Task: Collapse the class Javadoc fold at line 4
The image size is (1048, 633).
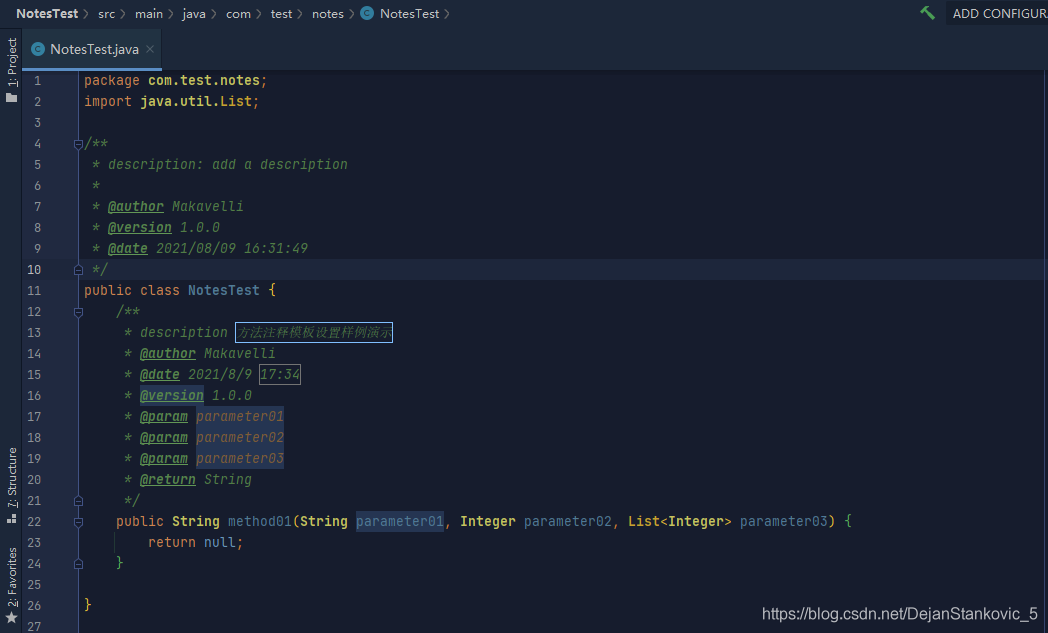Action: (78, 144)
